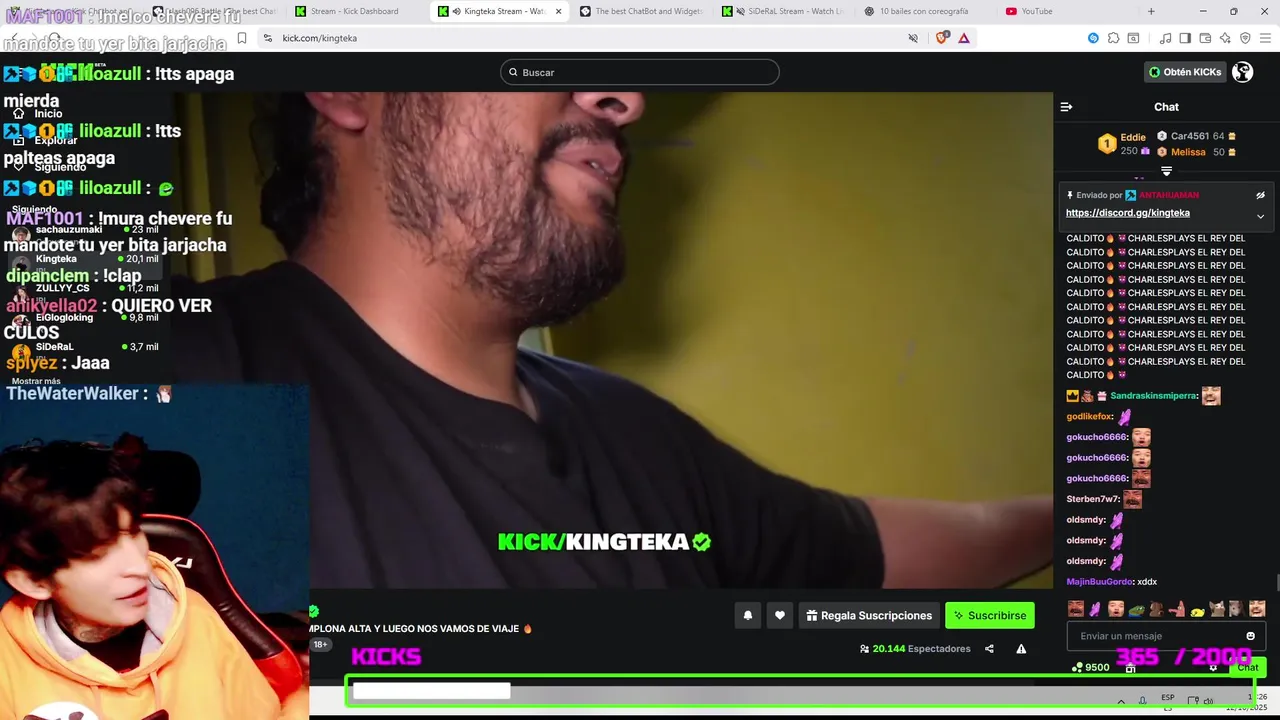
Task: Open the Shazam extension icon
Action: [1093, 38]
